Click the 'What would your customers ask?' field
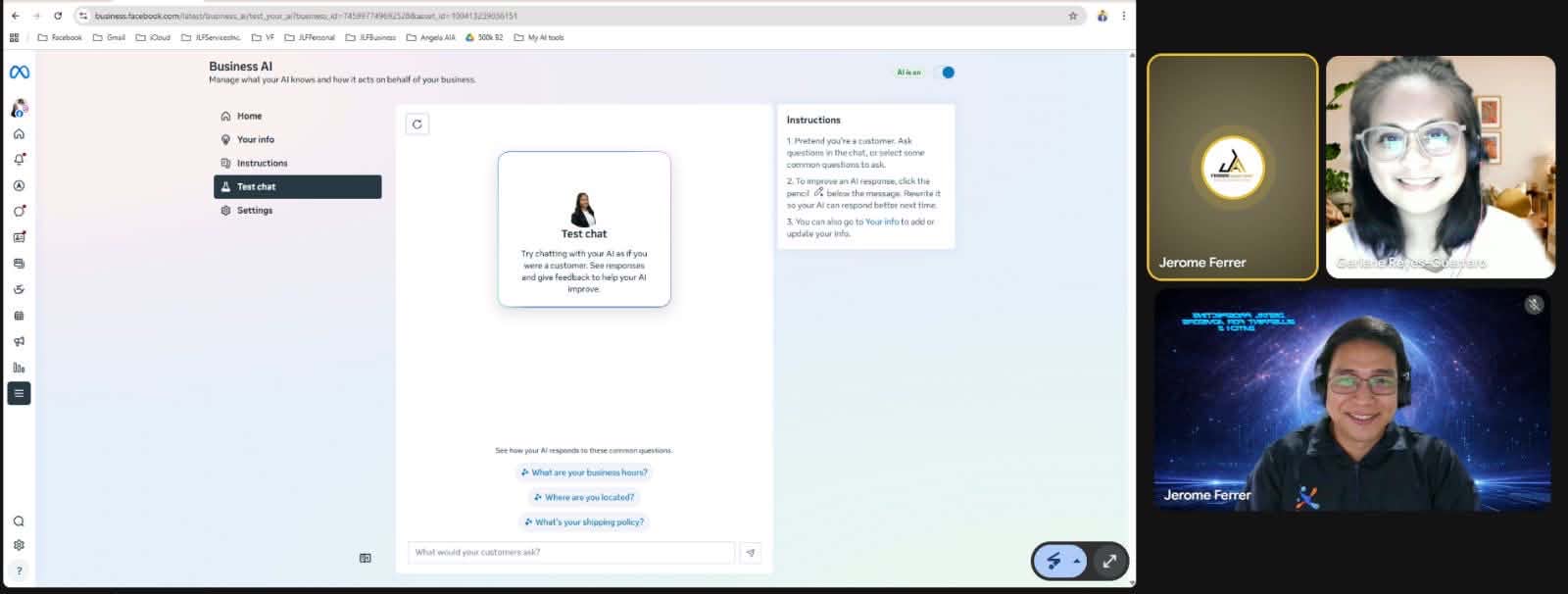The width and height of the screenshot is (1568, 594). coord(571,553)
